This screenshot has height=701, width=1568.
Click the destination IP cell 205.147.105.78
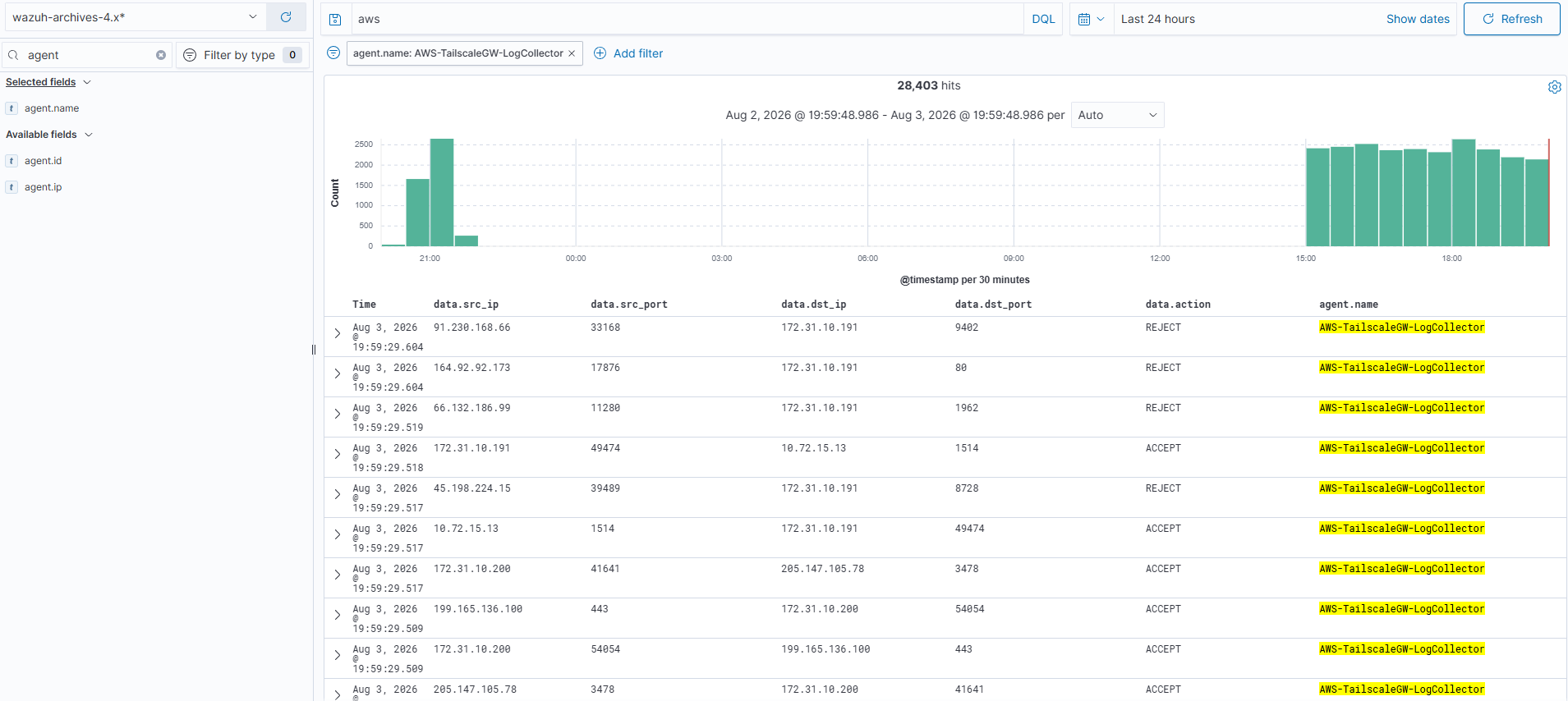coord(822,569)
